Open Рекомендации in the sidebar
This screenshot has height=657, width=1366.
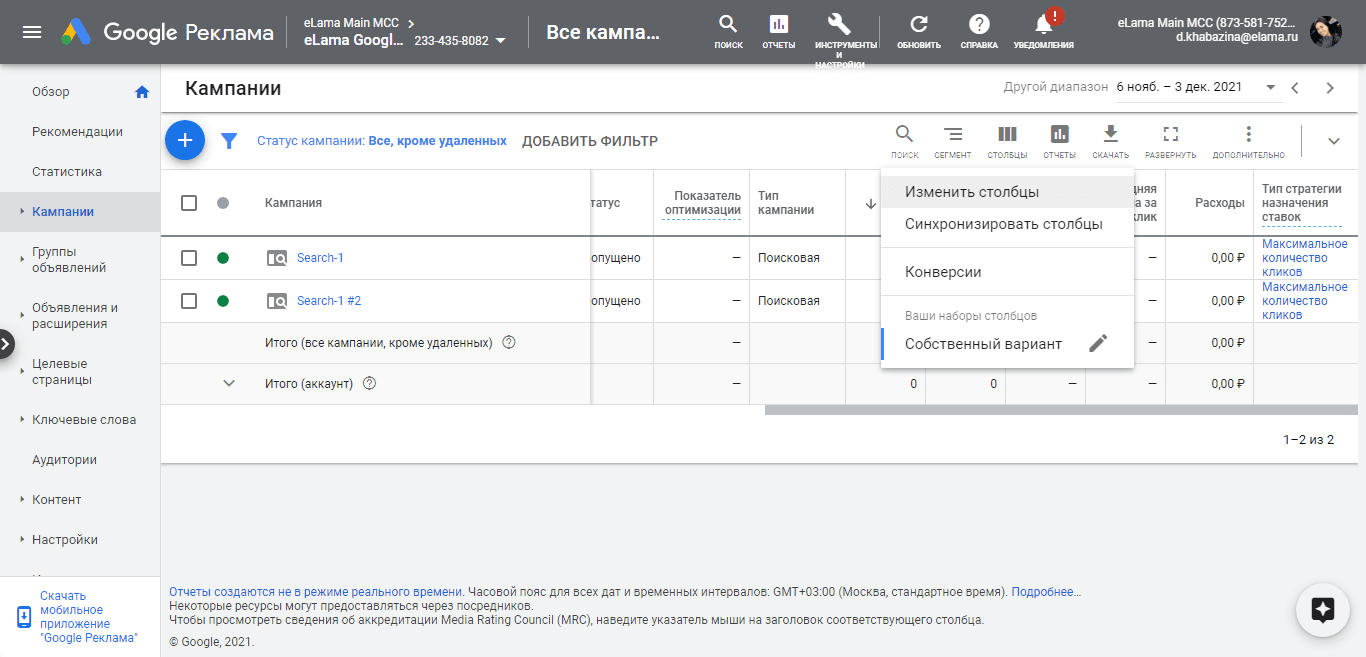coord(78,132)
